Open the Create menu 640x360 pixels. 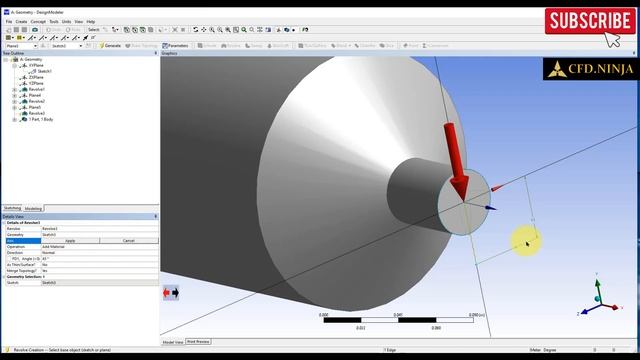pyautogui.click(x=21, y=21)
